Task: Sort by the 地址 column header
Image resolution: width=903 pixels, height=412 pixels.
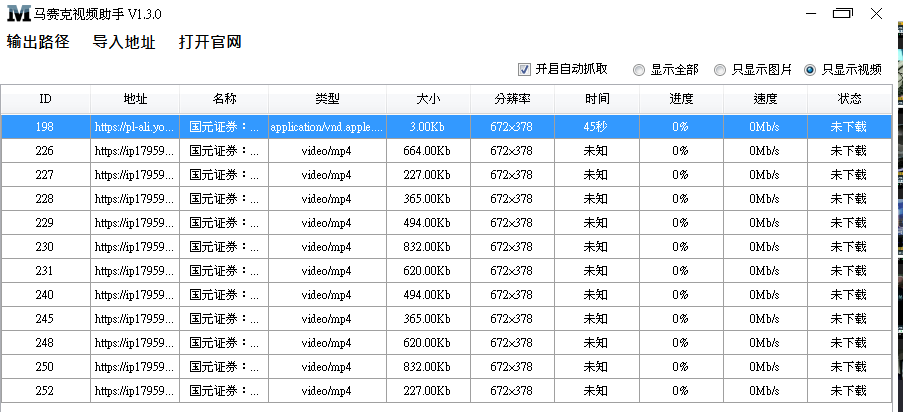Action: click(135, 99)
